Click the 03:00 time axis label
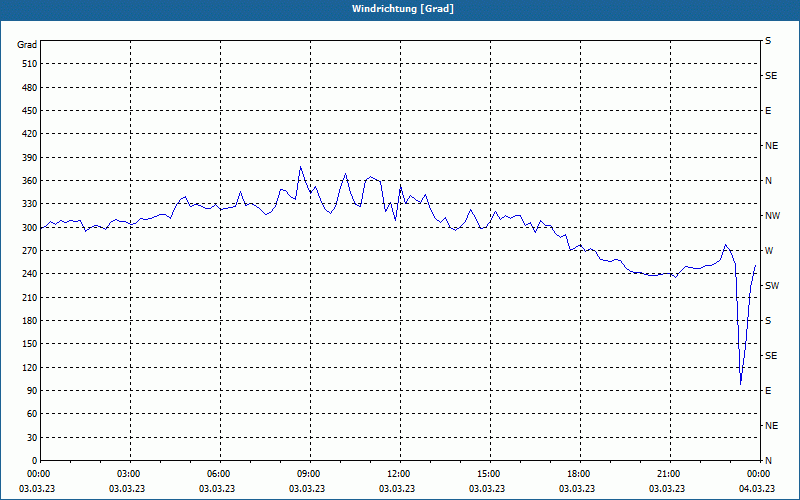 (x=128, y=474)
